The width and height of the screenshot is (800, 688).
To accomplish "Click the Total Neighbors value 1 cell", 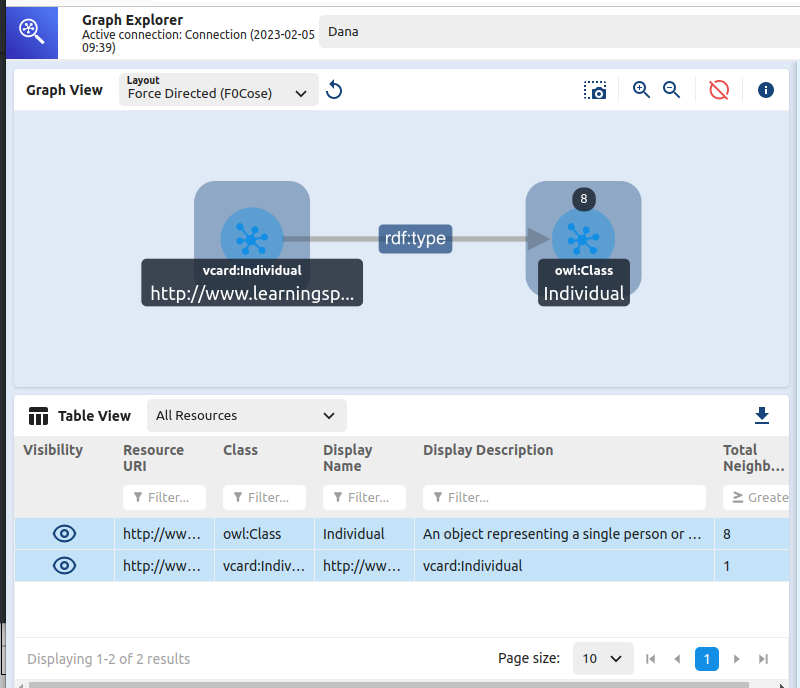I will click(752, 566).
